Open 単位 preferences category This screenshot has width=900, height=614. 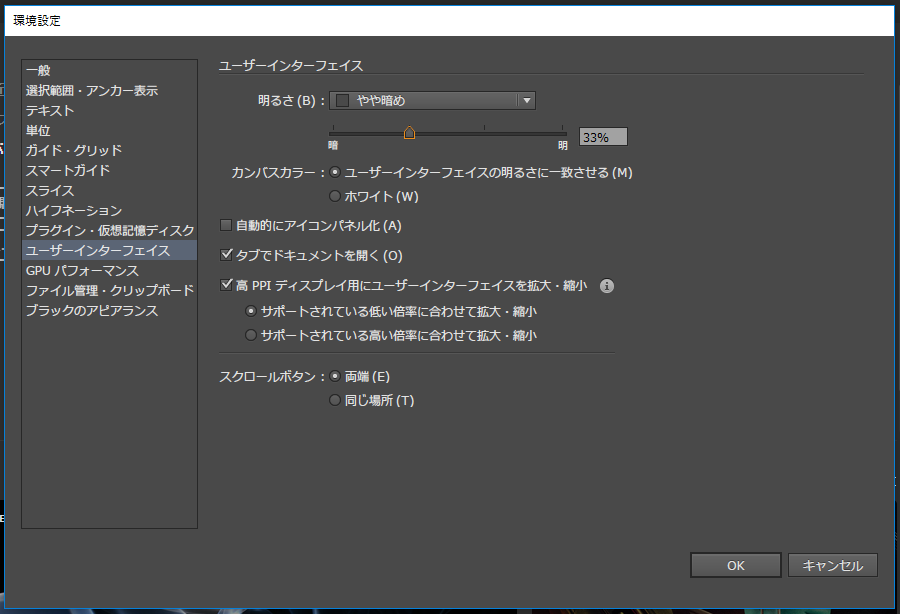(109, 130)
